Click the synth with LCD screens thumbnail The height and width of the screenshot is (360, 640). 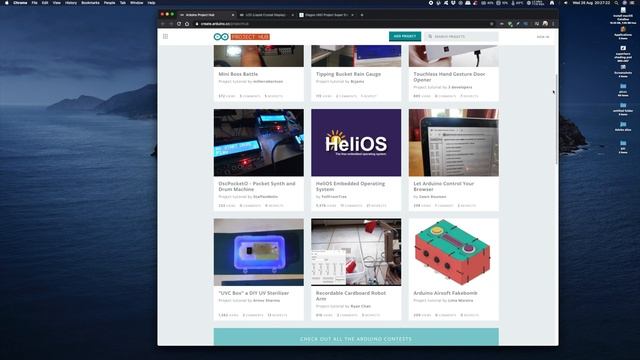258,142
